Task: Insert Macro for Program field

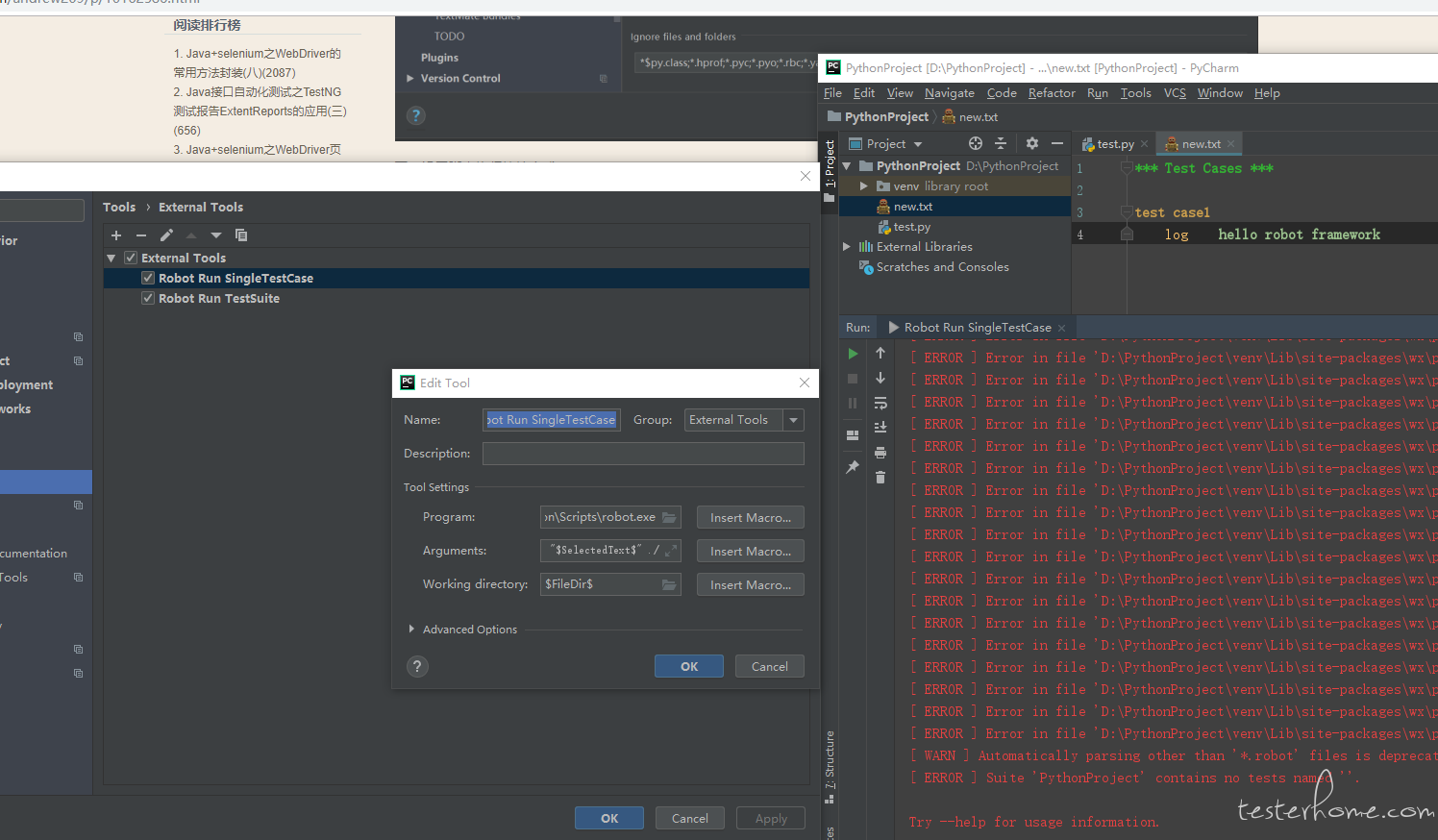Action: pyautogui.click(x=751, y=517)
